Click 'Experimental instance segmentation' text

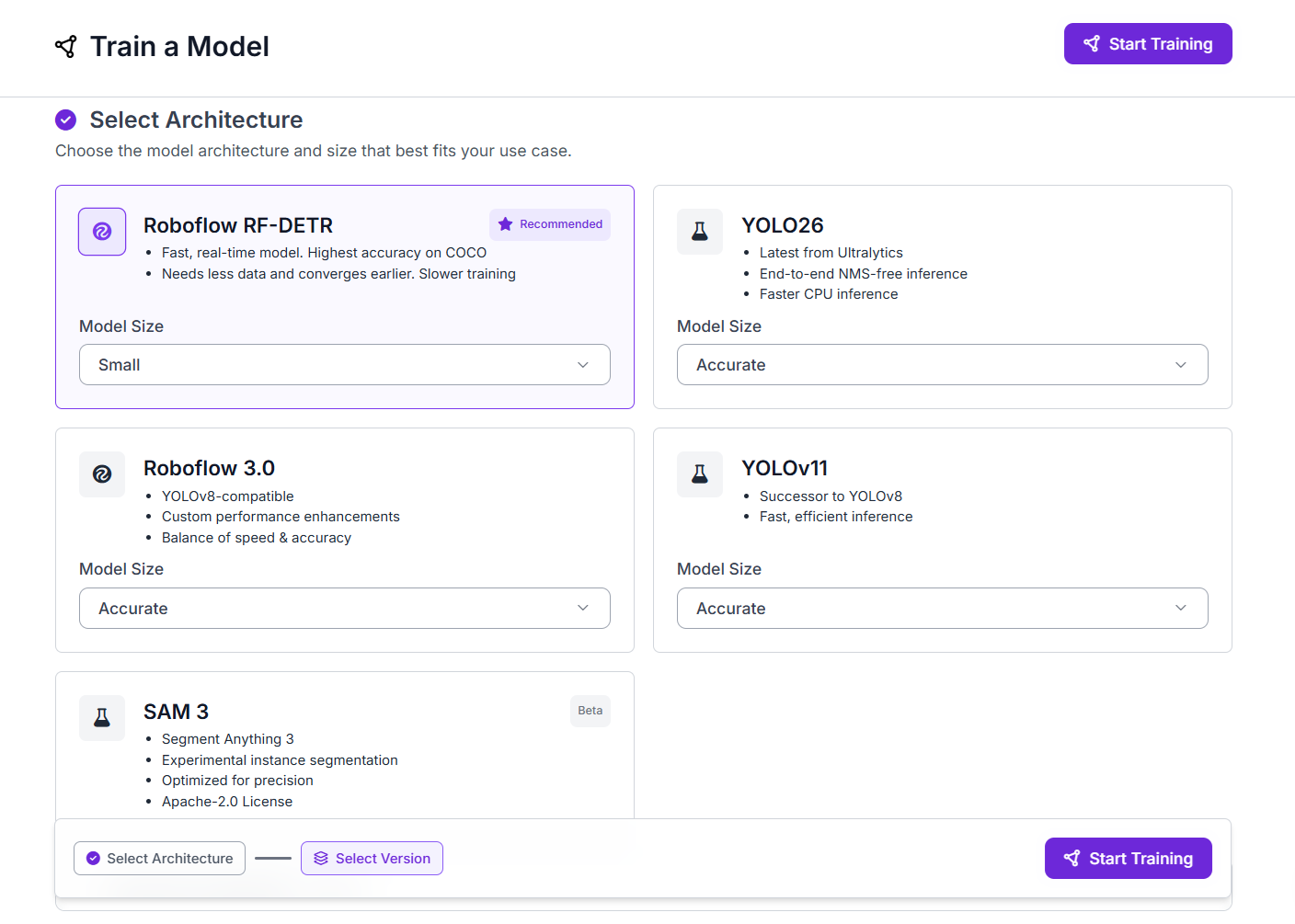[x=280, y=760]
